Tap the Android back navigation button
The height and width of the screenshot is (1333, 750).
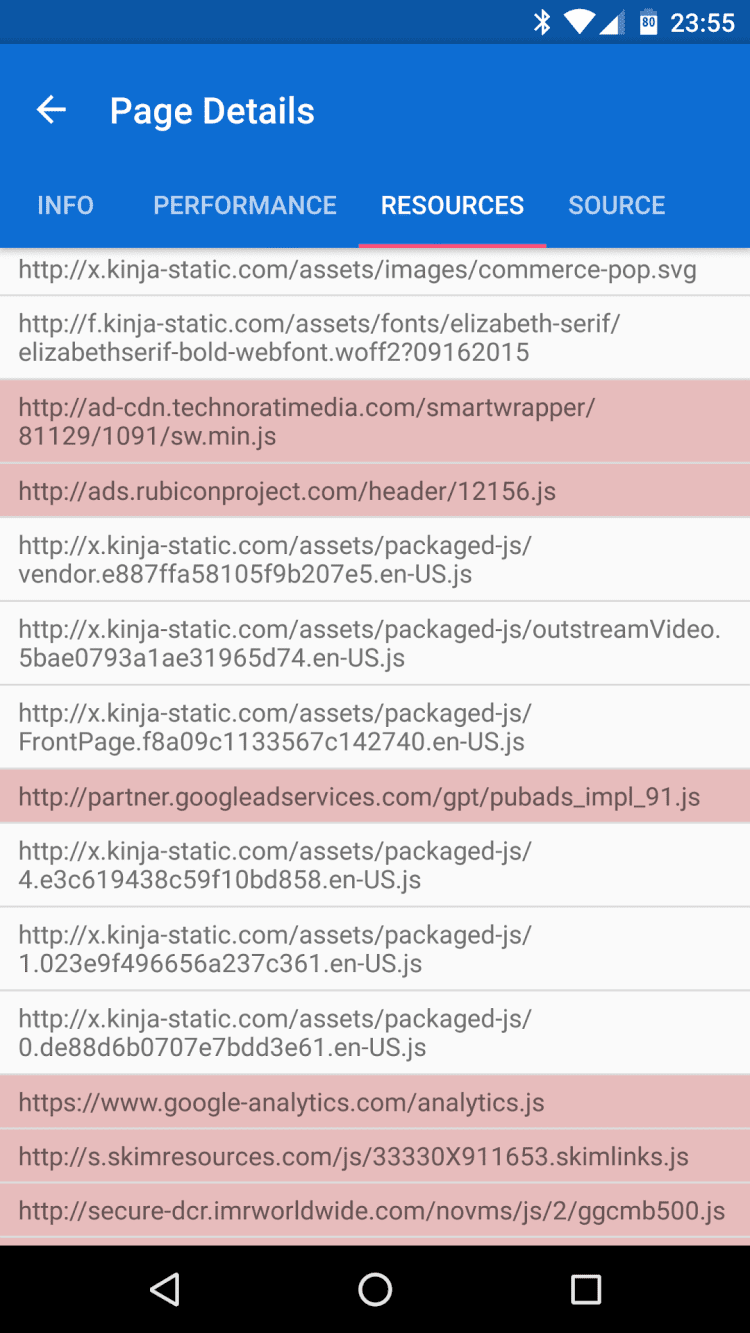tap(164, 1289)
